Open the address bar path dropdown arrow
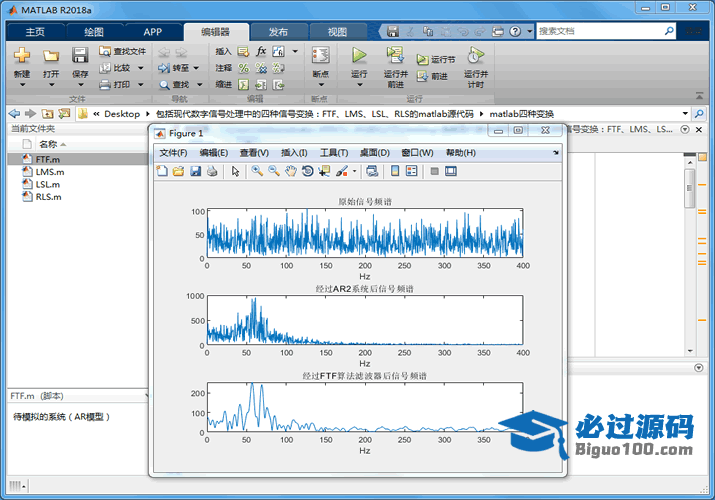This screenshot has width=715, height=500. click(x=685, y=113)
